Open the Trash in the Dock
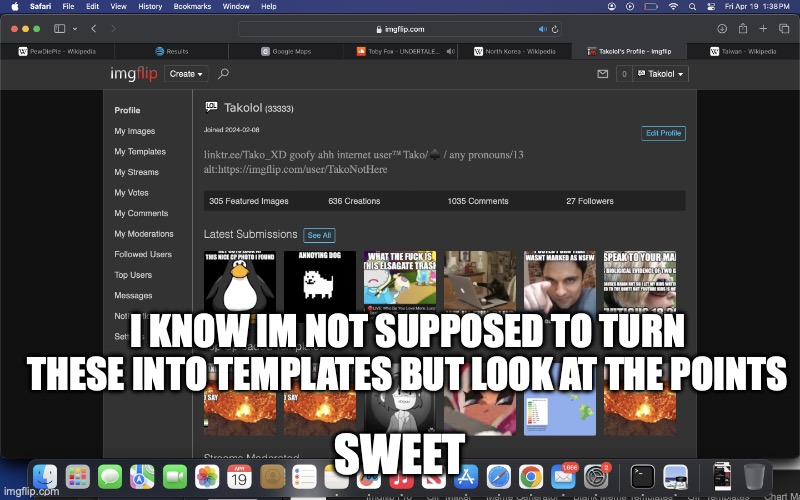The height and width of the screenshot is (500, 800). coord(755,477)
